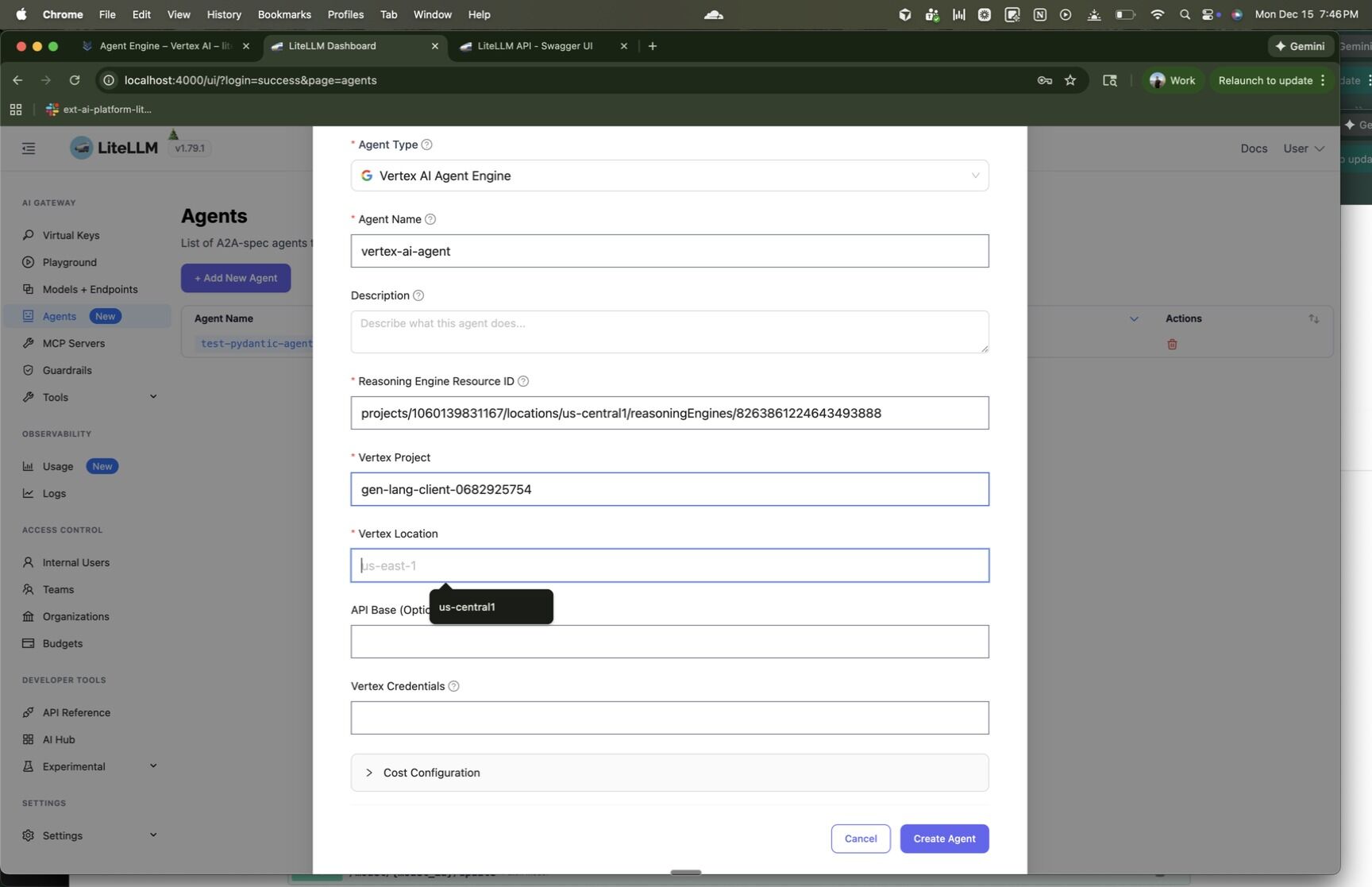This screenshot has height=887, width=1372.
Task: Open macOS Spotlight search
Action: (1185, 14)
